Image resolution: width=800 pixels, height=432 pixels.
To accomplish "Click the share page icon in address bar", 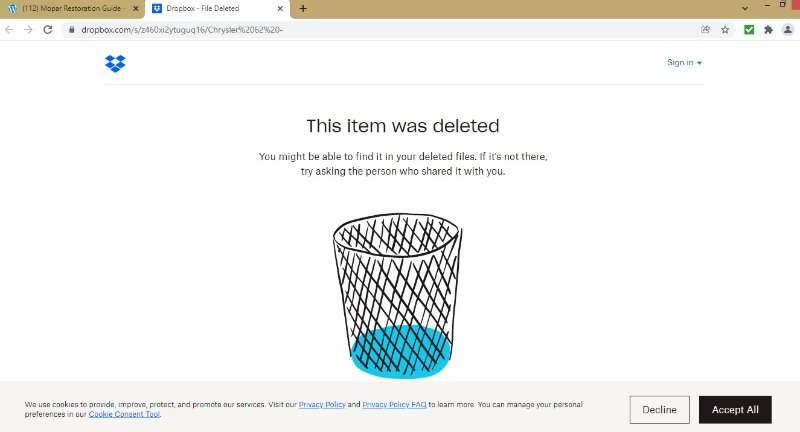I will tap(706, 30).
